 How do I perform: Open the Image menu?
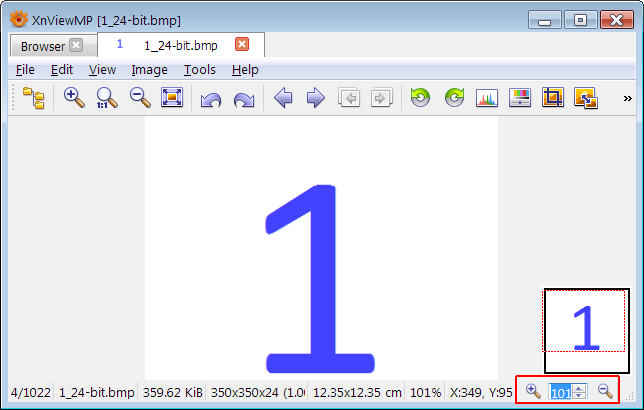(149, 70)
